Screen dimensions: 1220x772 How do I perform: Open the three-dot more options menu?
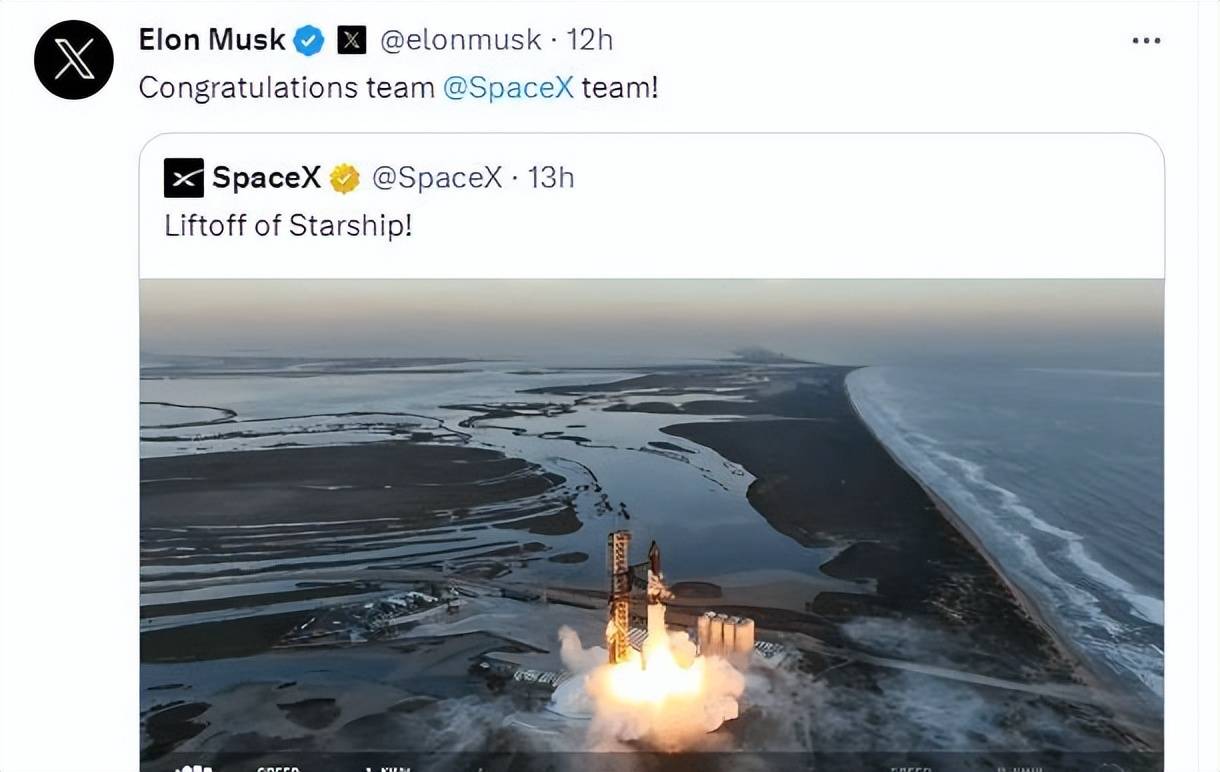click(1146, 40)
